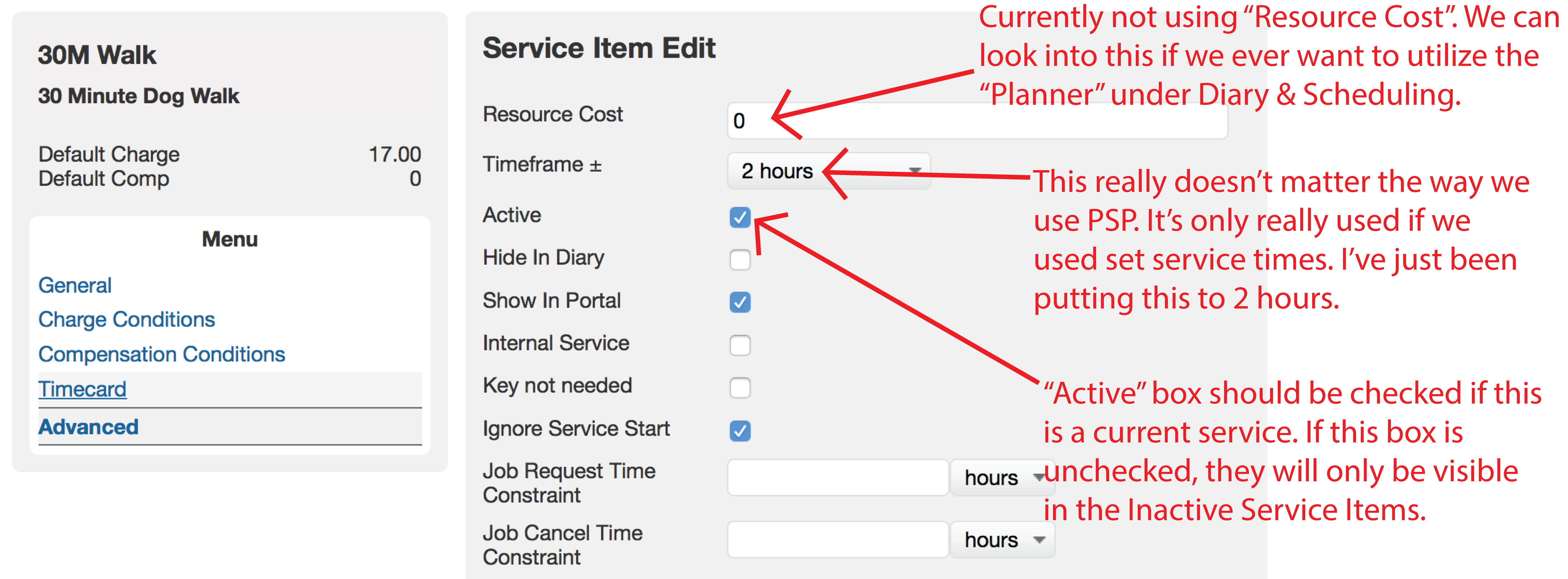Click the Job Cancel Time Constraint label
This screenshot has height=579, width=1568.
point(563,545)
